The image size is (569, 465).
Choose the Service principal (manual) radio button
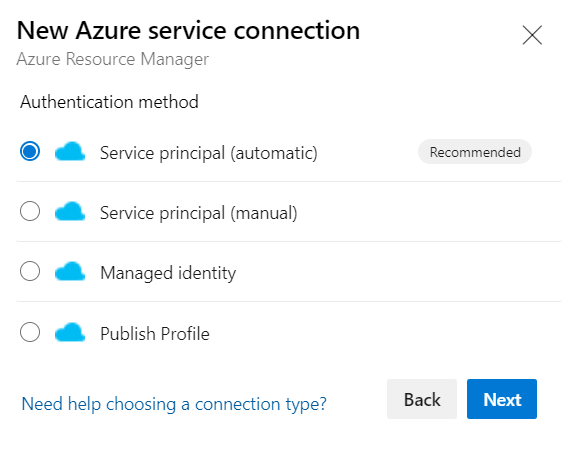click(30, 211)
